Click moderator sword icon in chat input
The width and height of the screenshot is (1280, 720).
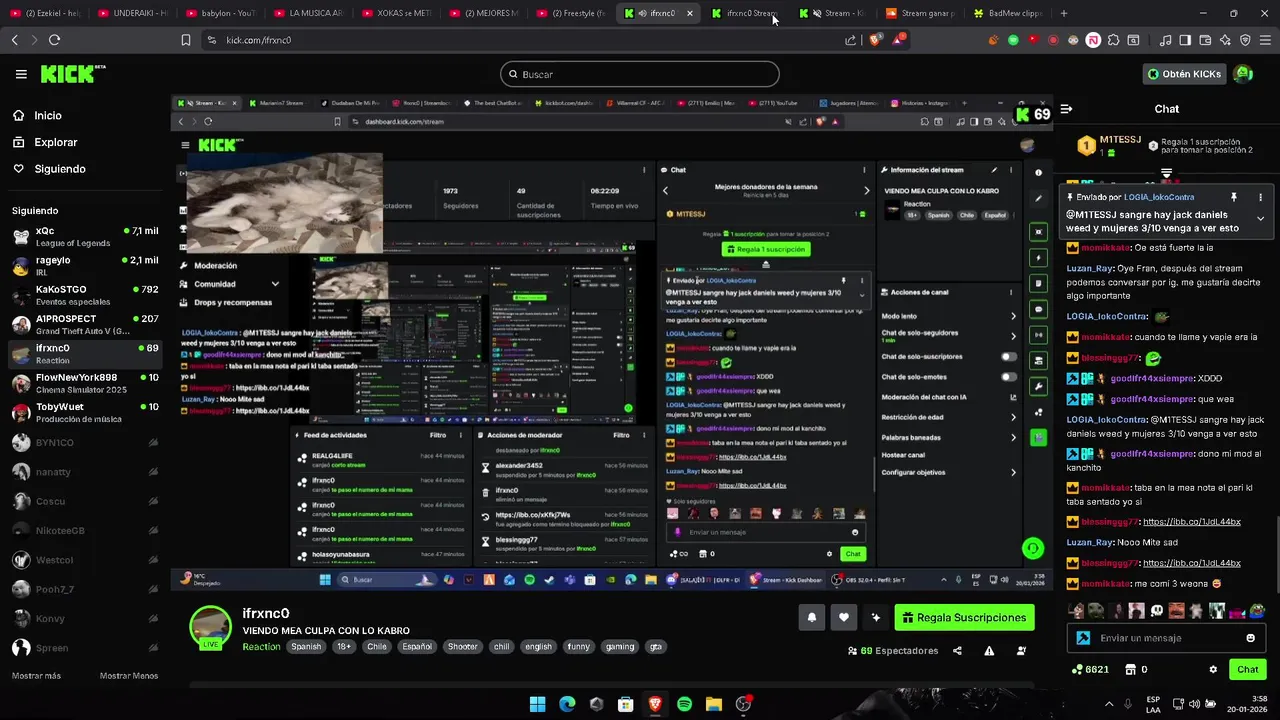pos(1083,638)
